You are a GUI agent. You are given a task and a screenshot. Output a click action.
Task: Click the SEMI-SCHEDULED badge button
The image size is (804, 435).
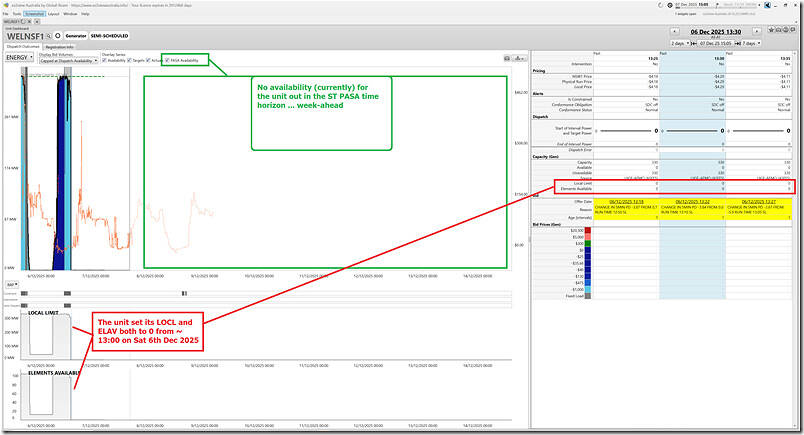(109, 36)
